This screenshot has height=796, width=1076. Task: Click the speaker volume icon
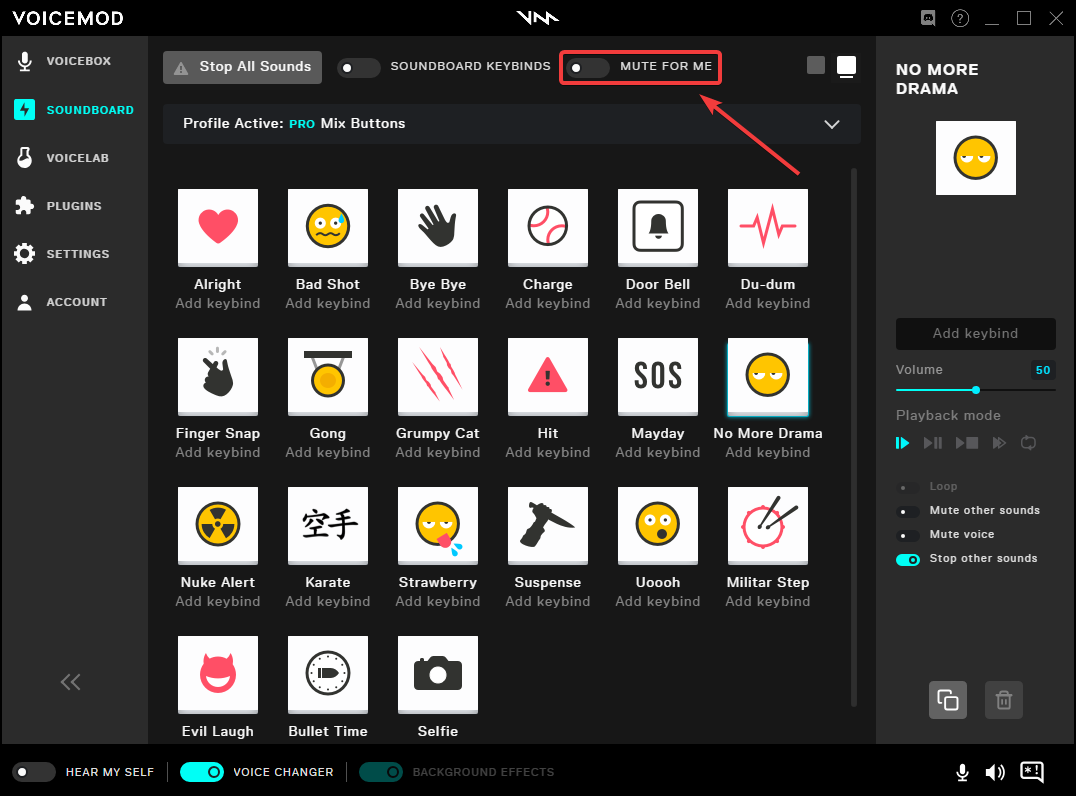tap(995, 773)
